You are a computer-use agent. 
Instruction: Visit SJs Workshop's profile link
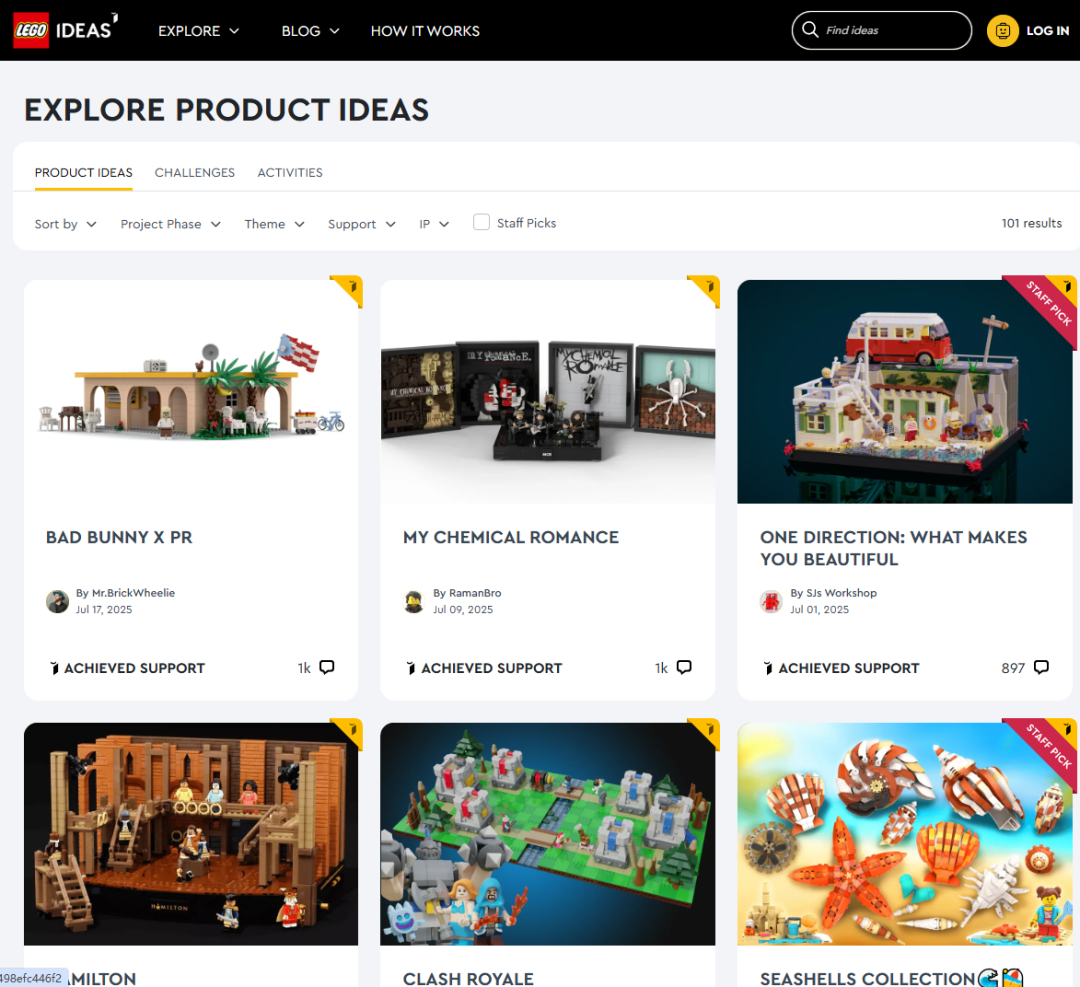tap(841, 593)
